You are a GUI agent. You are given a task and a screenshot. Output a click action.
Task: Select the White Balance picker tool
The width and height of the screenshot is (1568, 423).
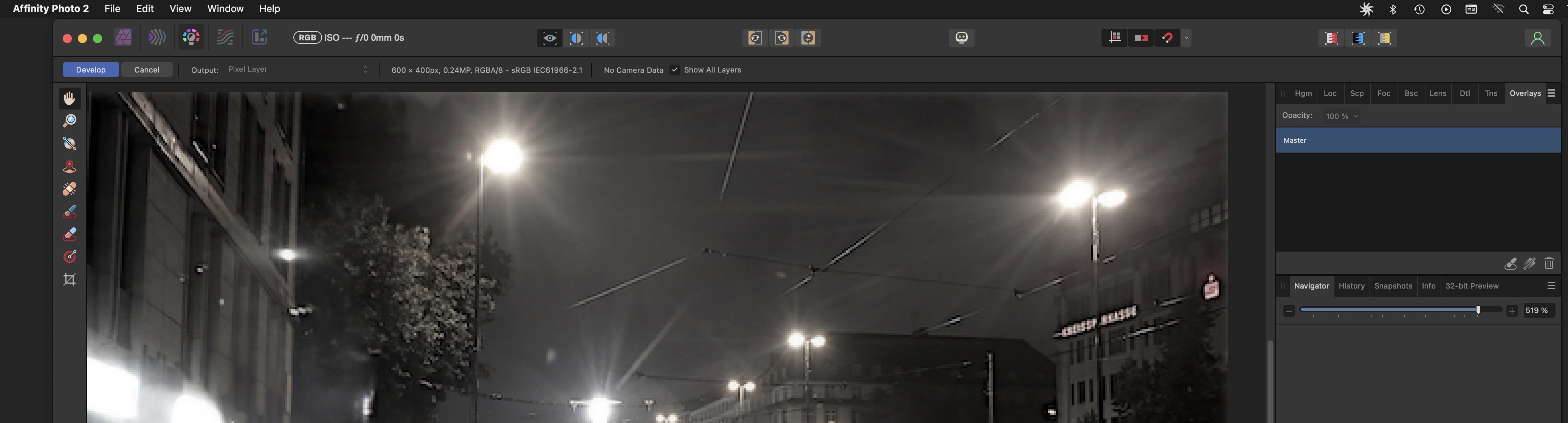pyautogui.click(x=70, y=144)
